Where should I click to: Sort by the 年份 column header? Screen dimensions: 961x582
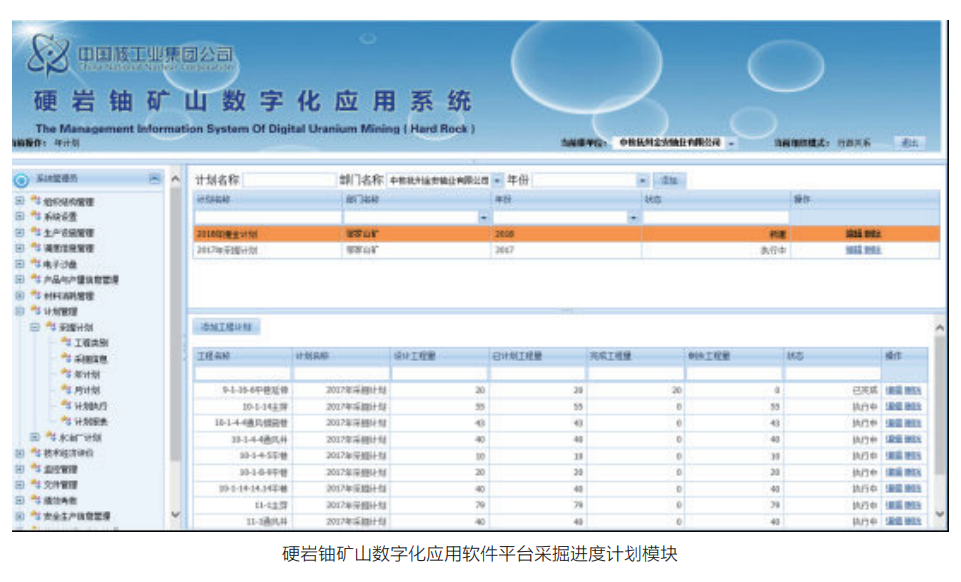click(x=566, y=199)
